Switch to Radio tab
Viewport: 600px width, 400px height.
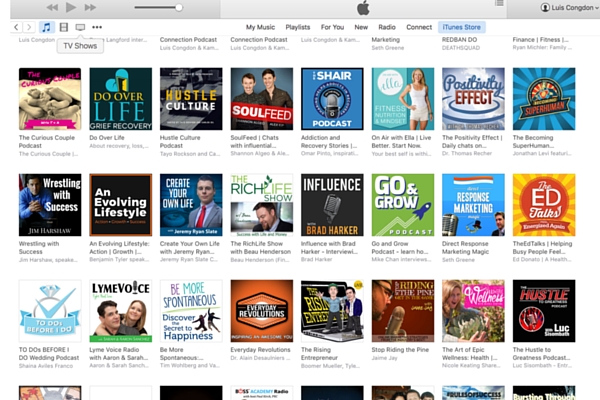tap(387, 27)
